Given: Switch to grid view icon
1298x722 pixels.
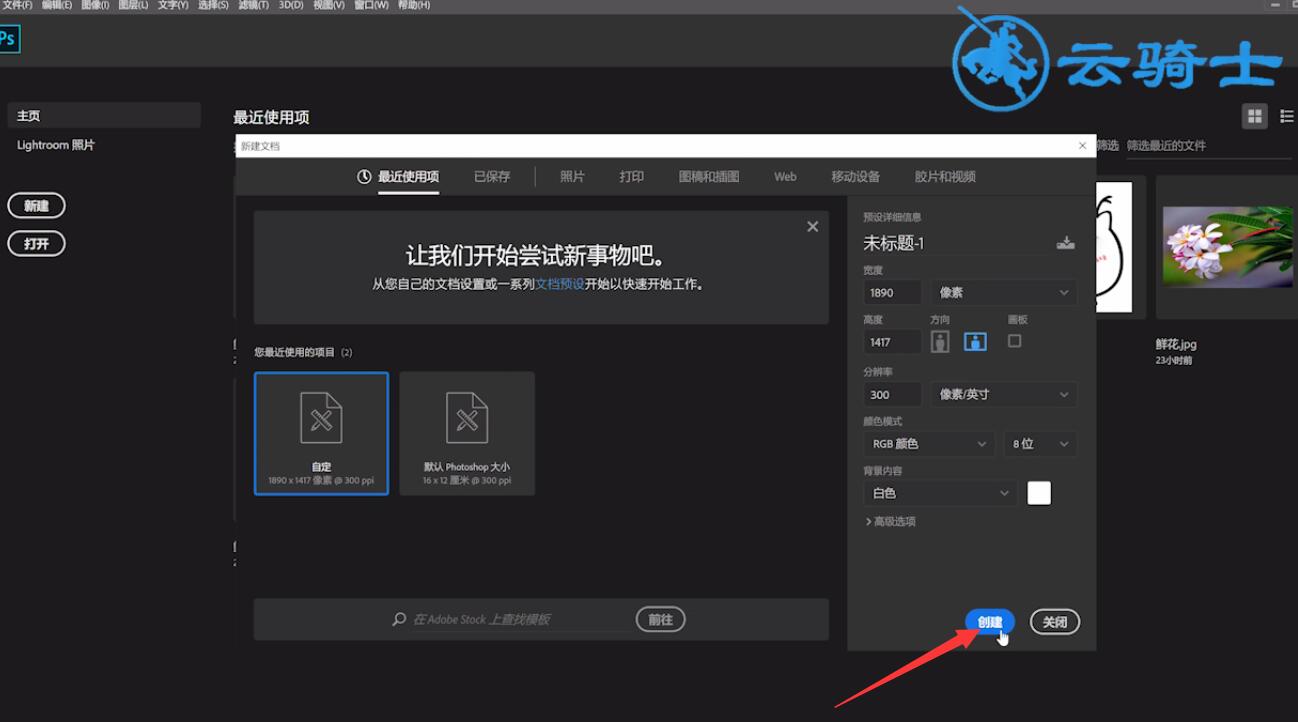Looking at the screenshot, I should tap(1254, 117).
